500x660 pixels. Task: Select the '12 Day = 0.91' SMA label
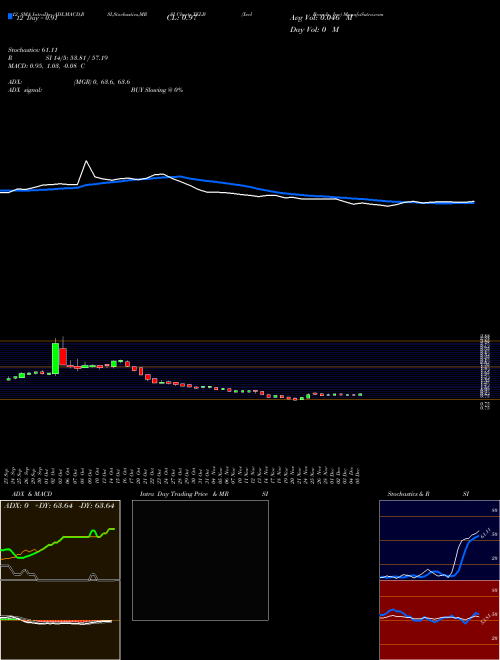pos(36,19)
